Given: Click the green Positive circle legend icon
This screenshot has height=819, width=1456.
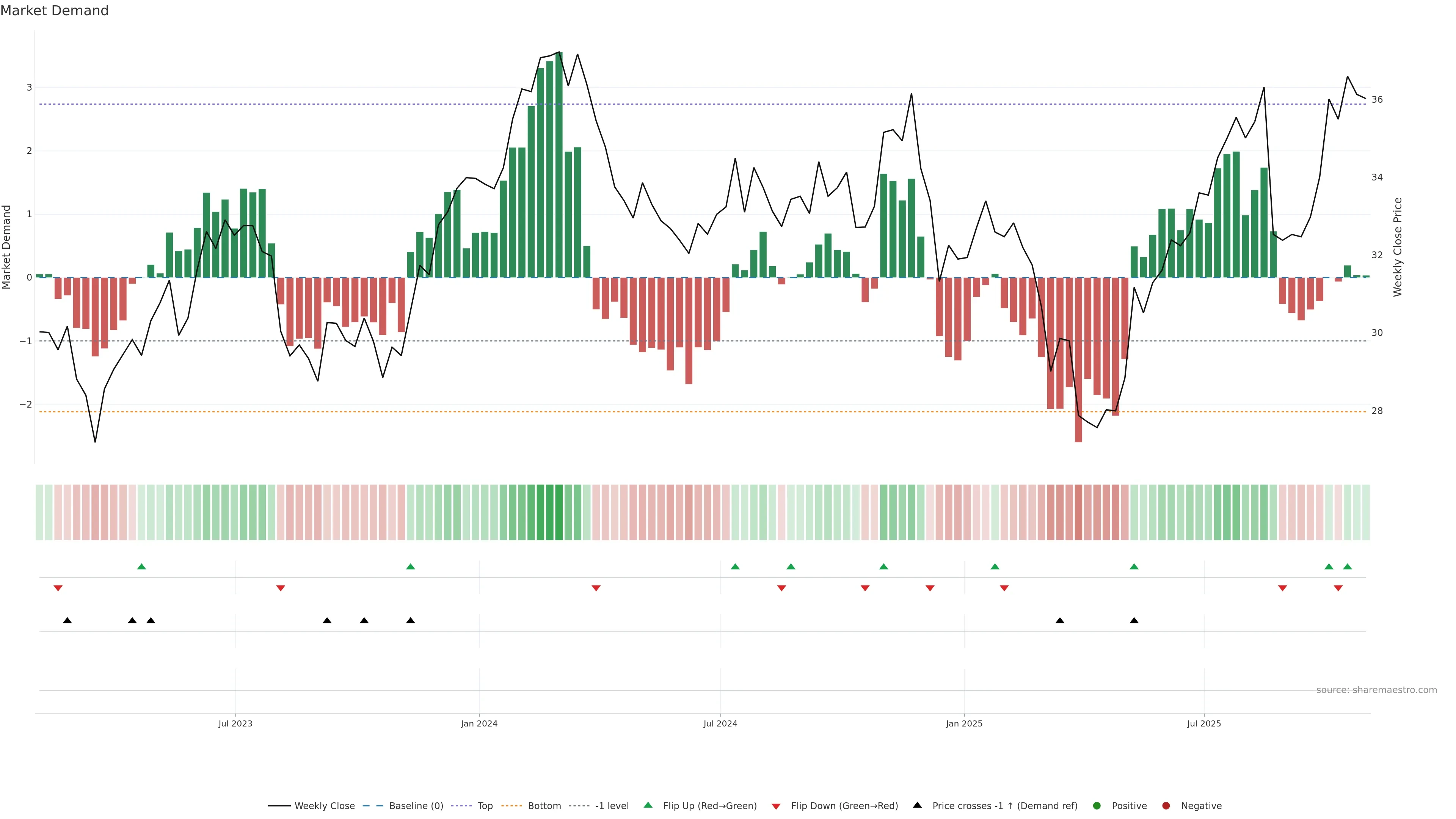Looking at the screenshot, I should pos(1097,805).
